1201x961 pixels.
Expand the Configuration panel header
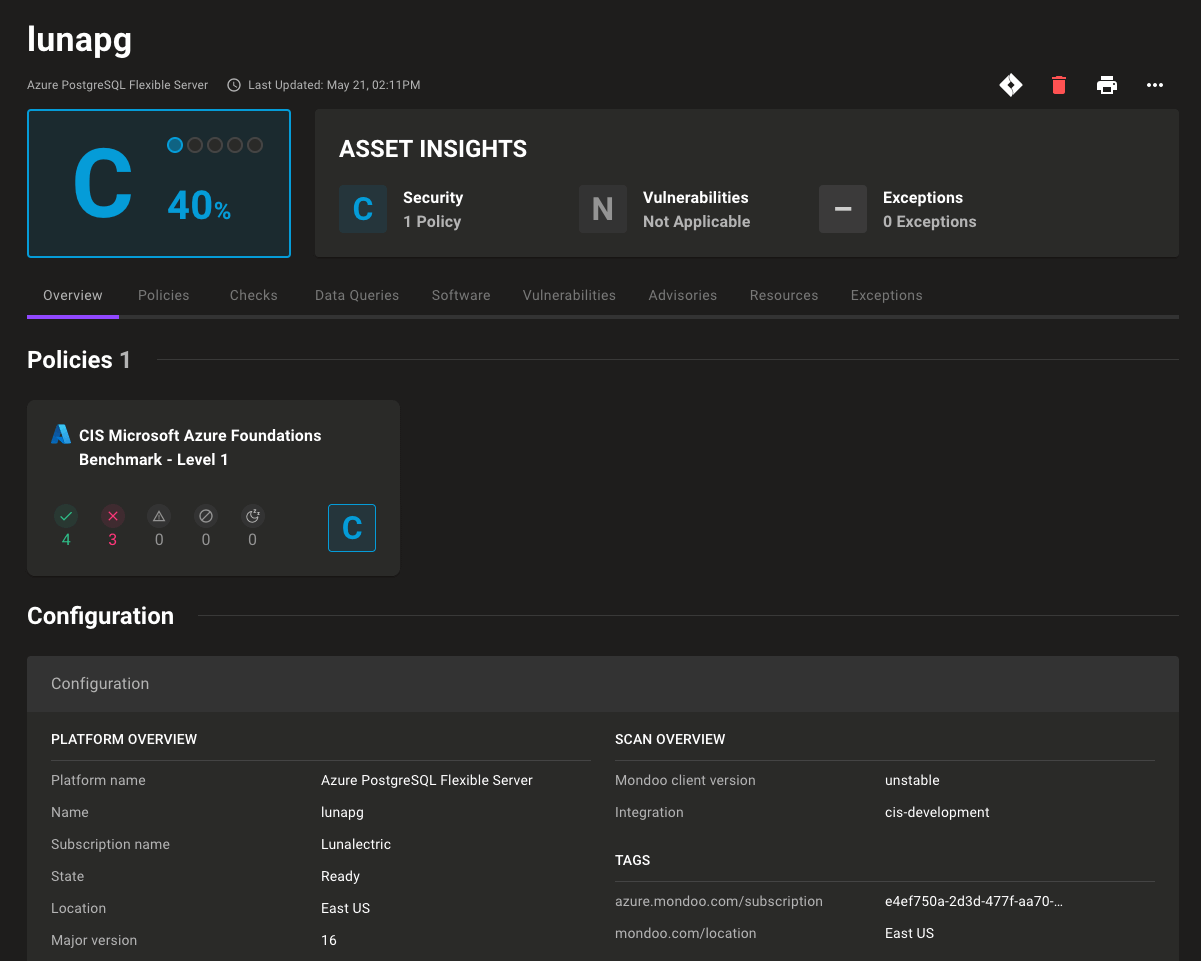100,684
